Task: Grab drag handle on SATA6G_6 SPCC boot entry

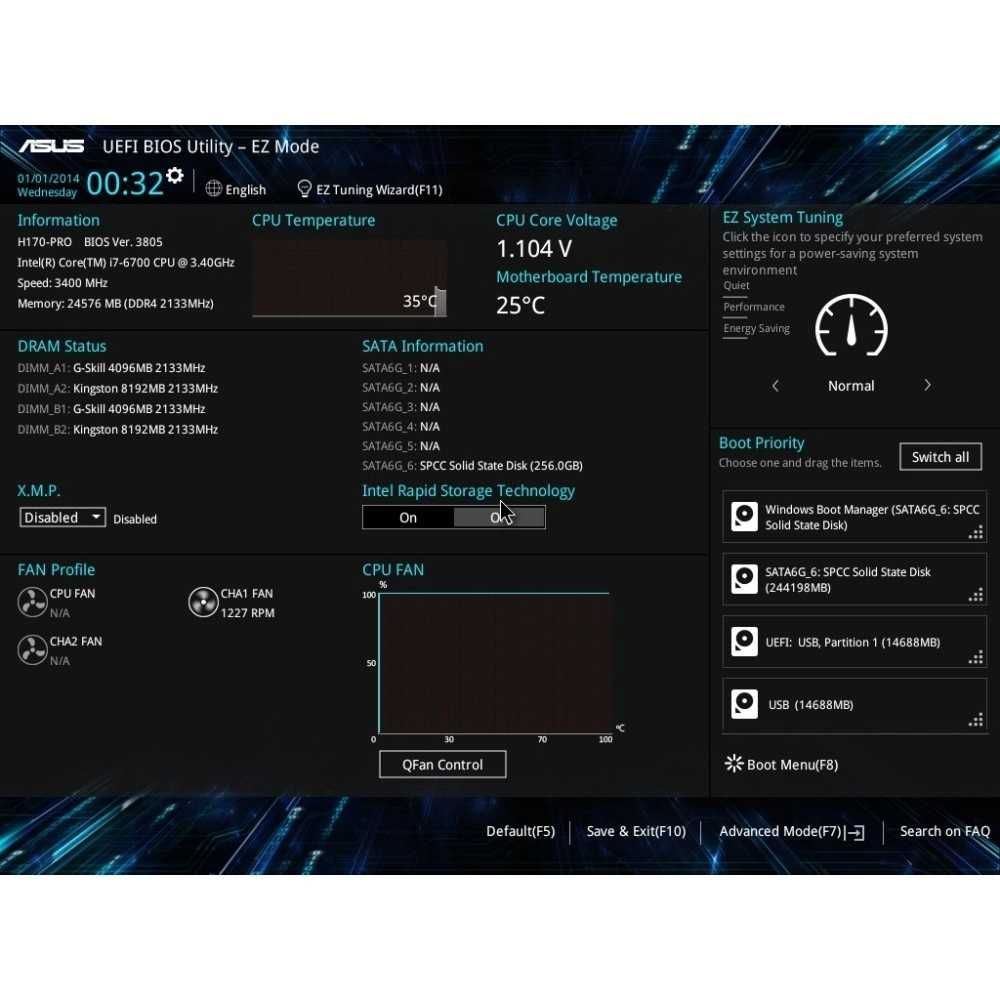Action: click(976, 596)
